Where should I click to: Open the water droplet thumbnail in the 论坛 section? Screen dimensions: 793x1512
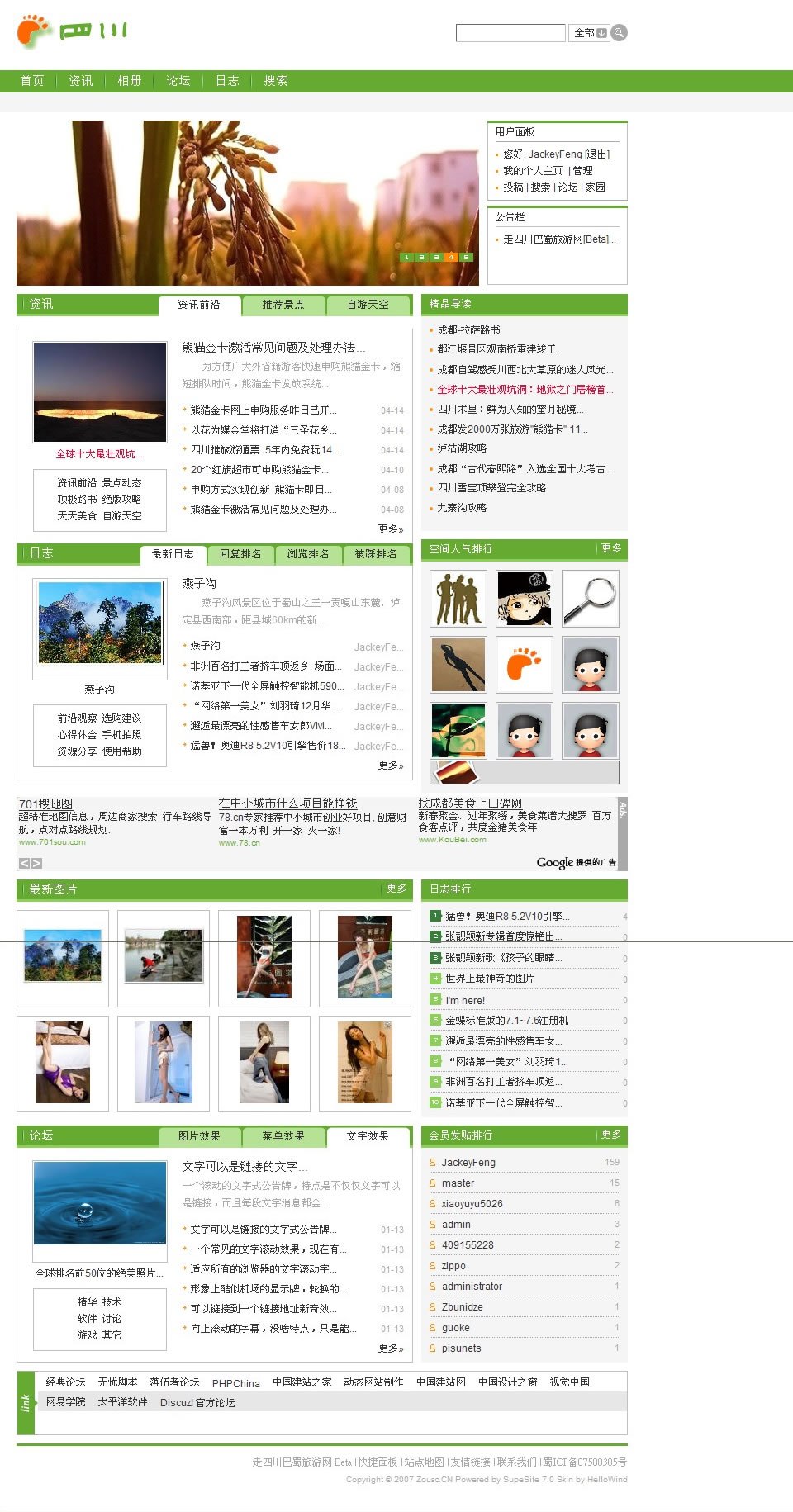(99, 1211)
